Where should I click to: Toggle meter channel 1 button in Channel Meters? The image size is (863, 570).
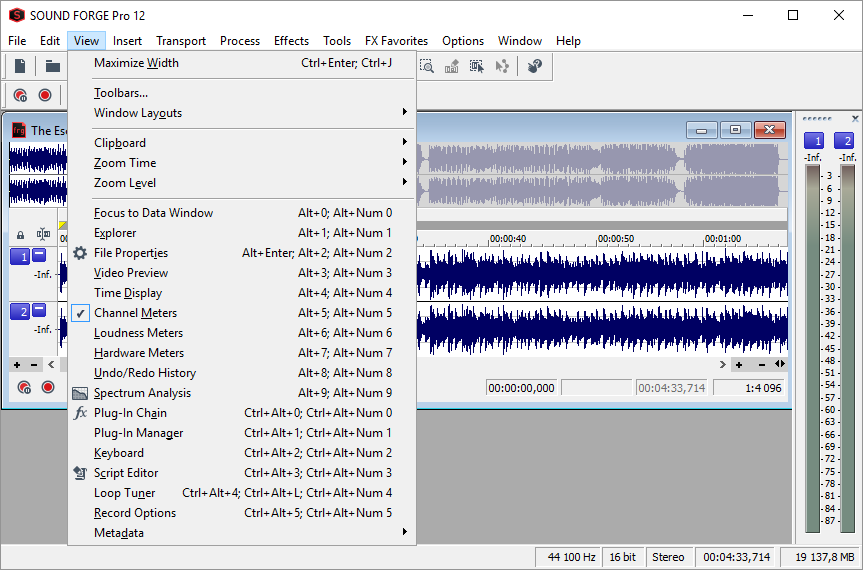[814, 141]
